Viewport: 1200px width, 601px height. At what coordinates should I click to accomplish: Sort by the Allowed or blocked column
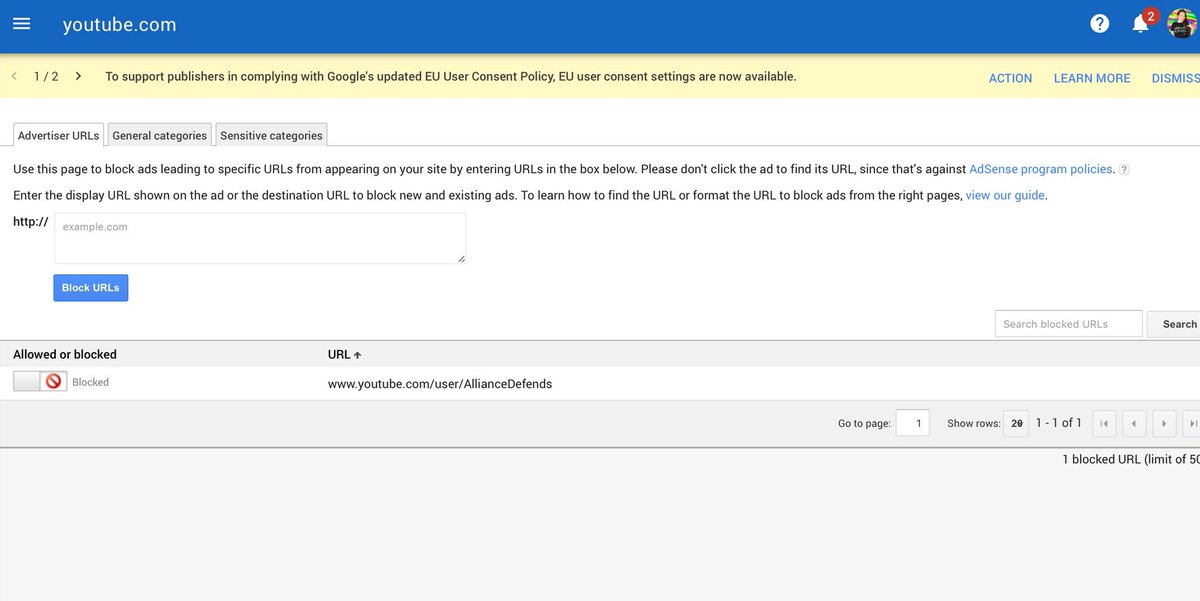[x=65, y=354]
